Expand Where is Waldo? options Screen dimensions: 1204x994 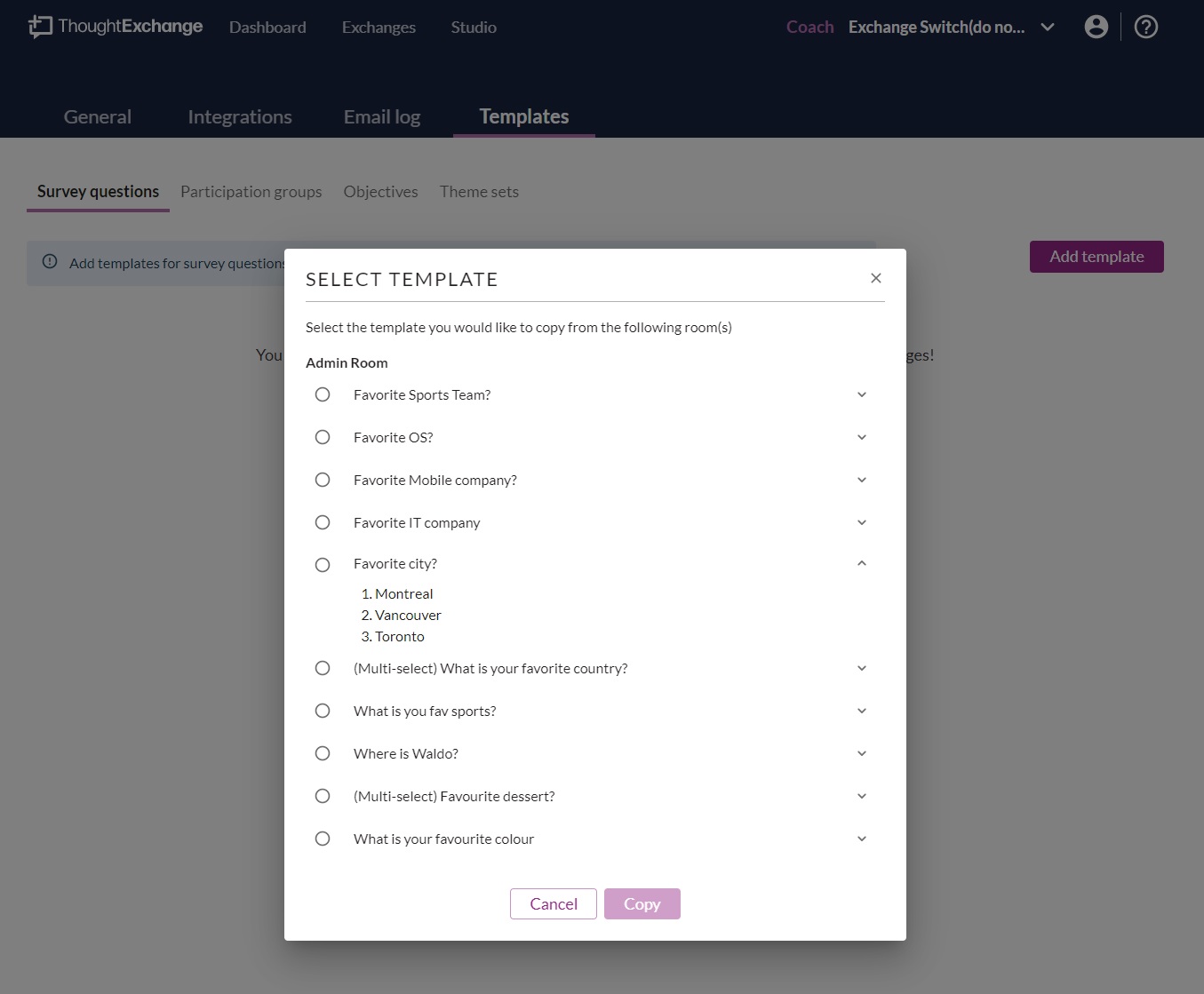click(862, 753)
